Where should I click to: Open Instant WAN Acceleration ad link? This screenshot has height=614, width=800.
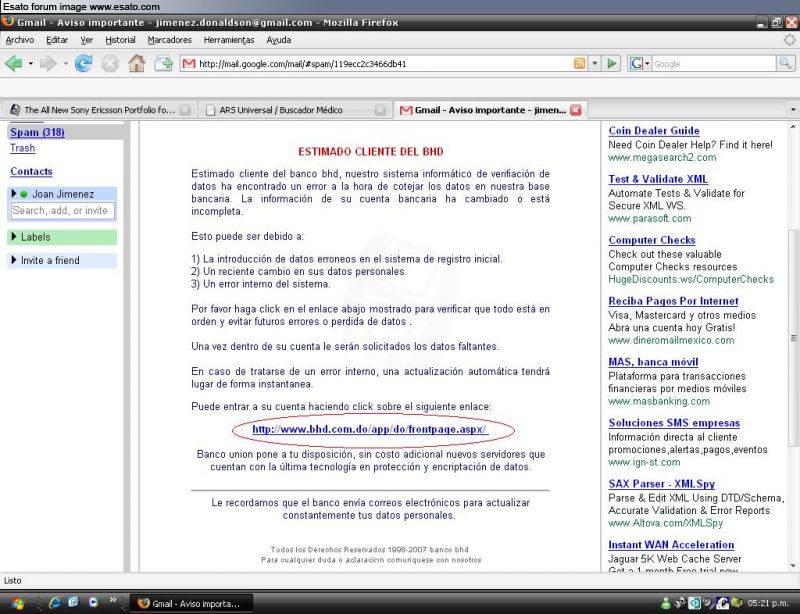coord(671,545)
